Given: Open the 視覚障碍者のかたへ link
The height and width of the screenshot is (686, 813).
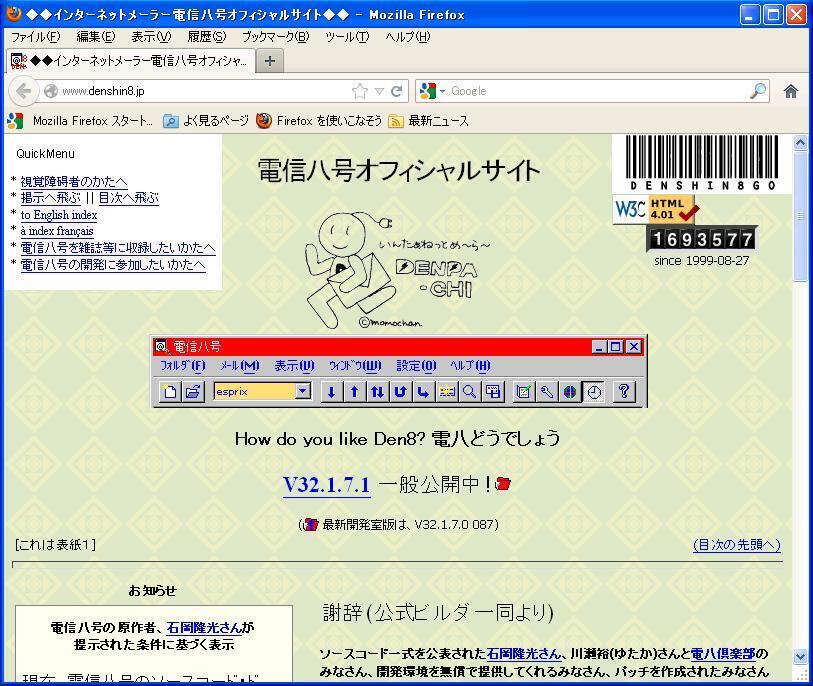Looking at the screenshot, I should tap(74, 181).
